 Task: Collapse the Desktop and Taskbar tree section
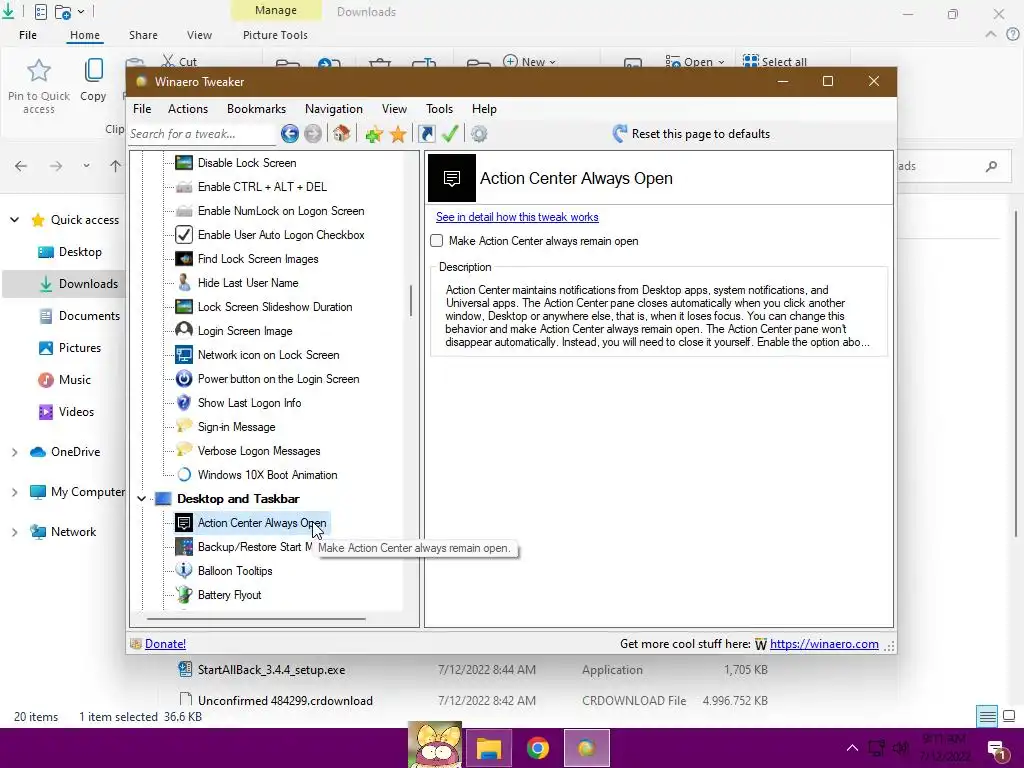142,499
